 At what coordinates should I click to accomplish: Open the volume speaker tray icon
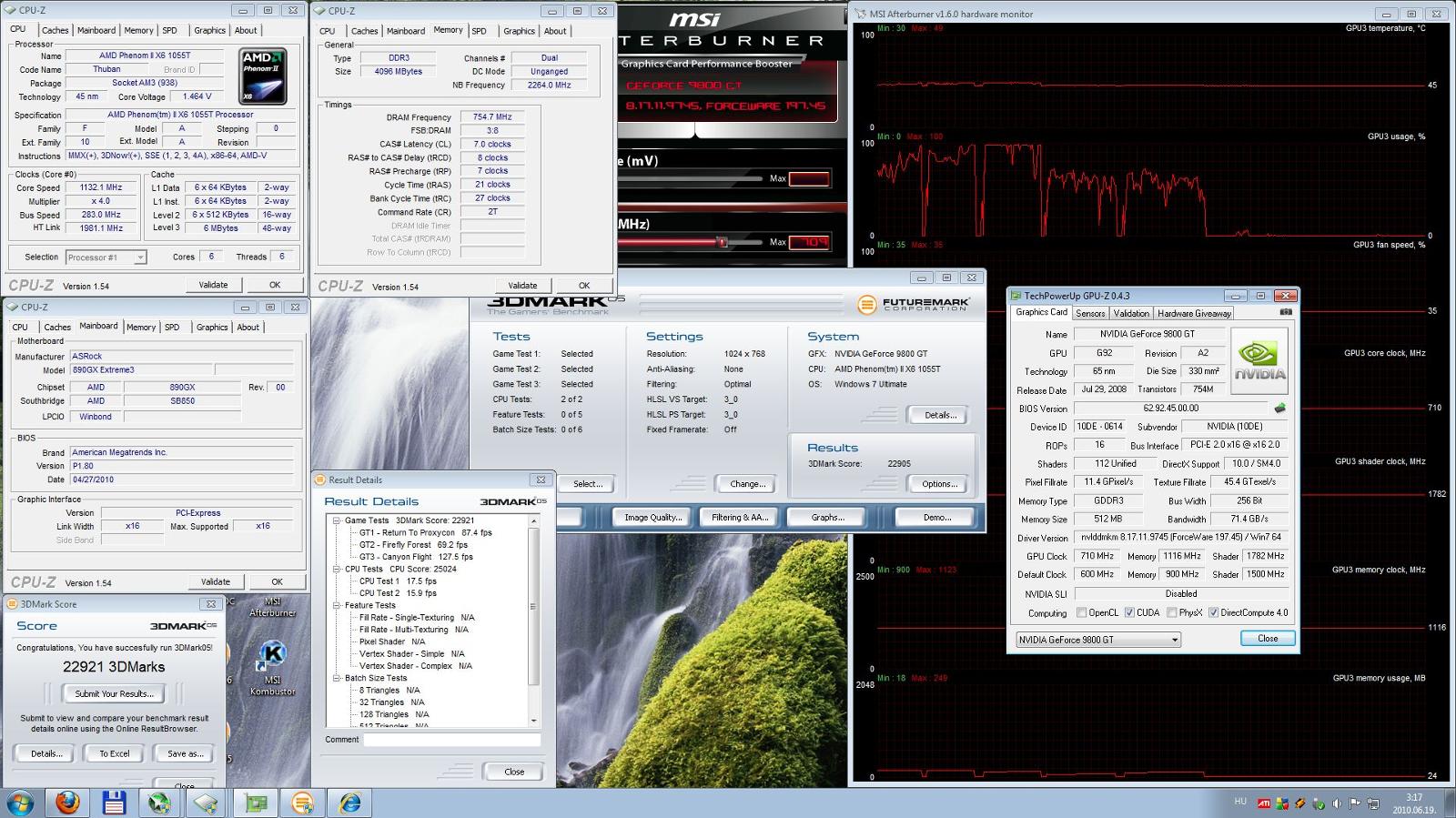coord(1337,803)
